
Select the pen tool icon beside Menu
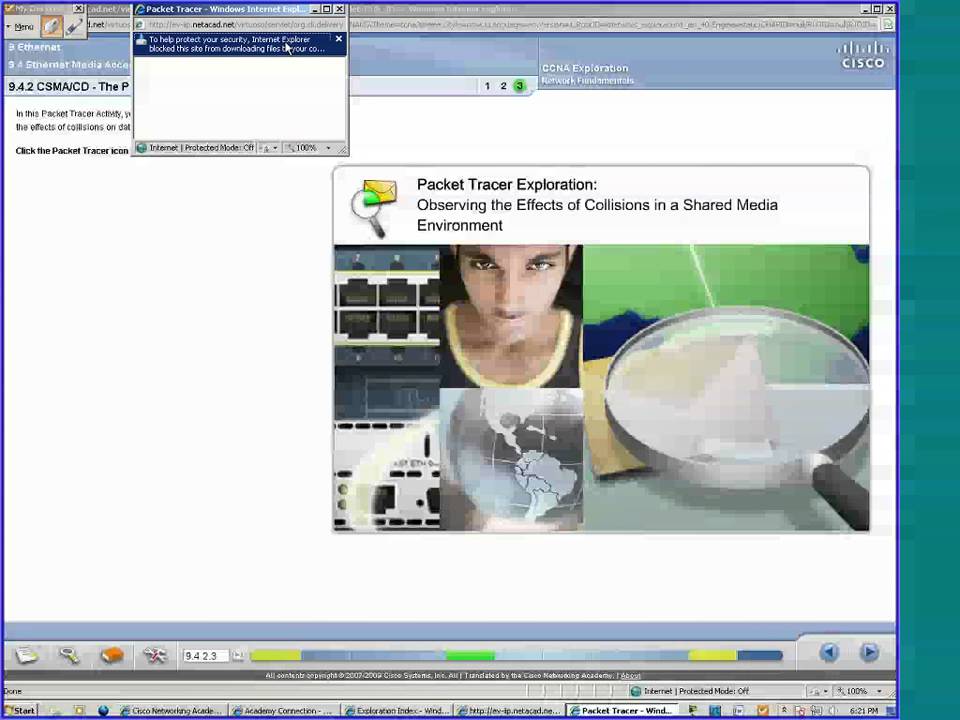[x=75, y=26]
